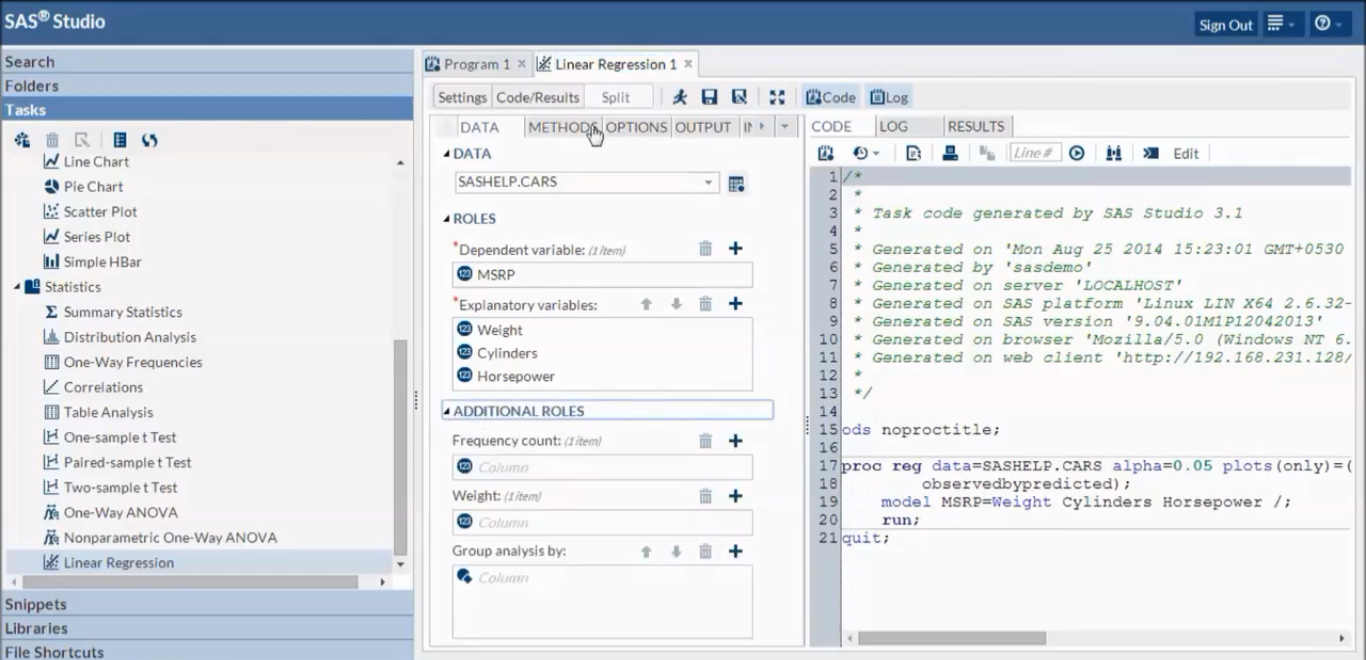The height and width of the screenshot is (660, 1366).
Task: Select the One-Way ANOVA task
Action: (x=120, y=512)
